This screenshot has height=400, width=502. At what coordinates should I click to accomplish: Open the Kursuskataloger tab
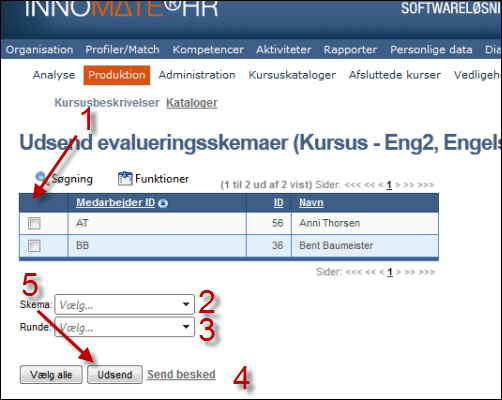click(292, 75)
